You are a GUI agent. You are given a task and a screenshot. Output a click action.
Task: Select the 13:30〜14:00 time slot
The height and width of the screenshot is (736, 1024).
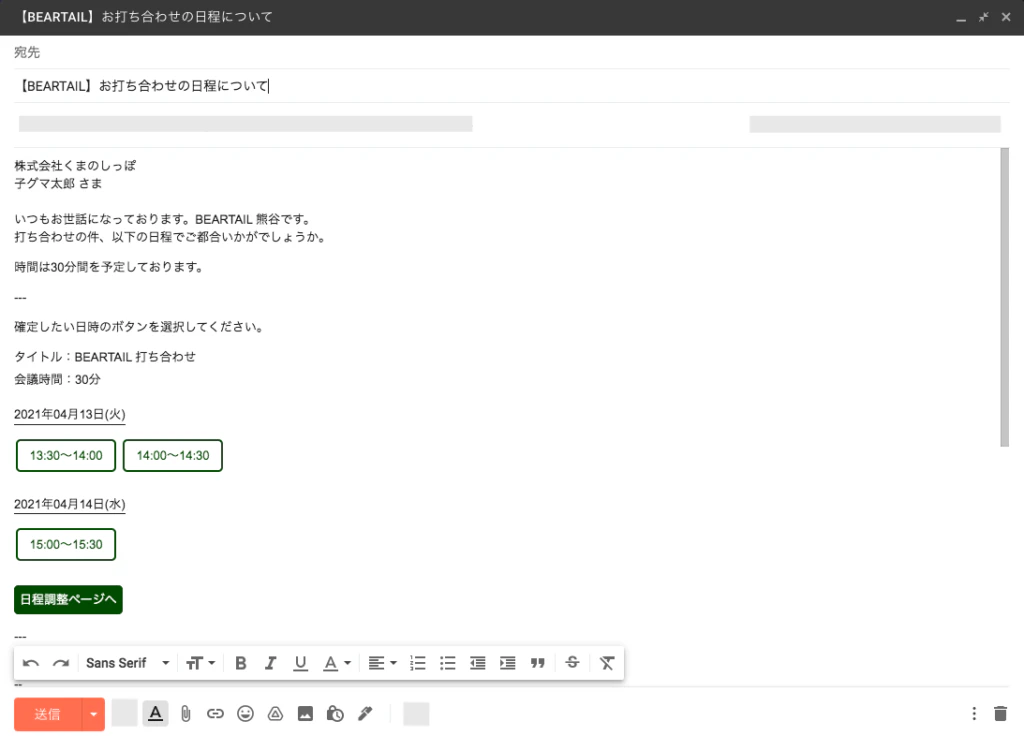point(66,456)
